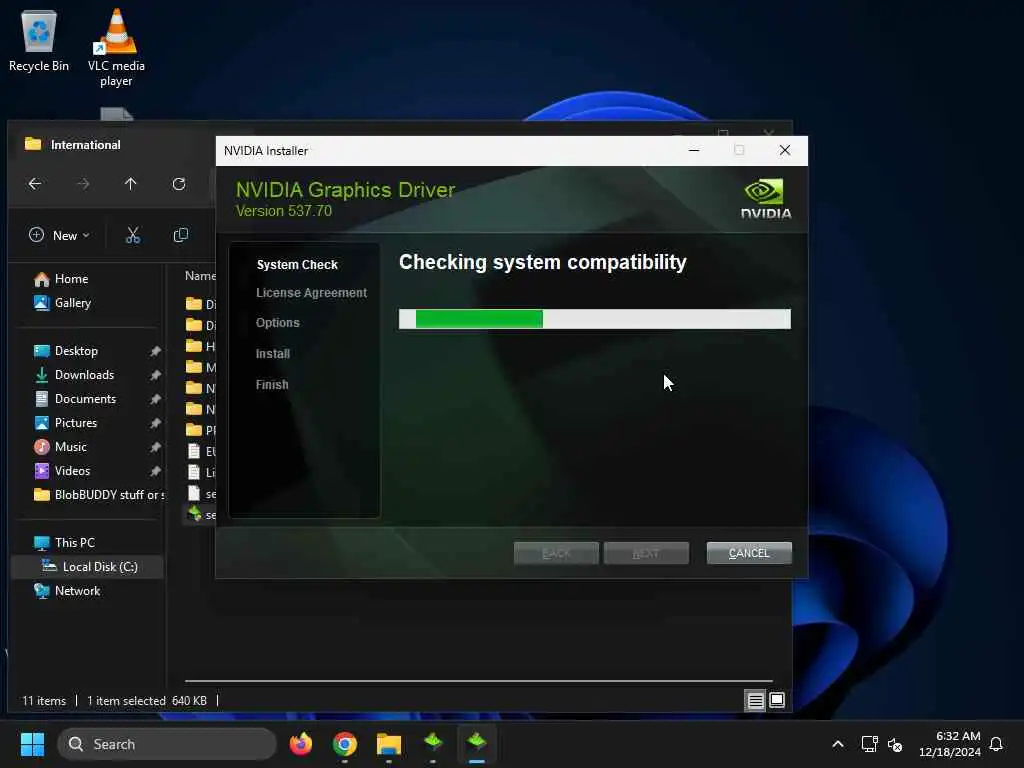This screenshot has height=768, width=1024.
Task: Select the green NVIDIA setup file in list
Action: [x=200, y=515]
